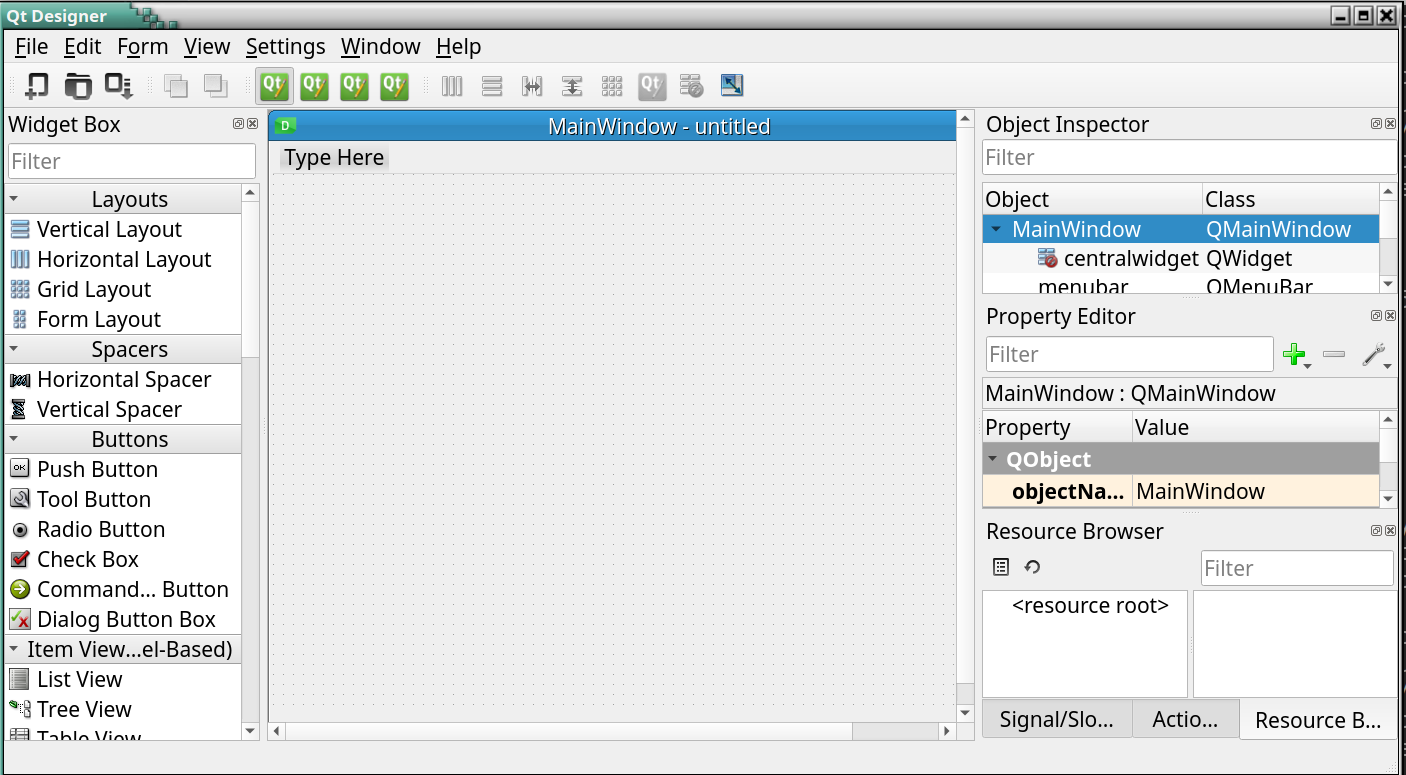Image resolution: width=1406 pixels, height=775 pixels.
Task: Float the Widget Box dock panel
Action: click(x=239, y=124)
